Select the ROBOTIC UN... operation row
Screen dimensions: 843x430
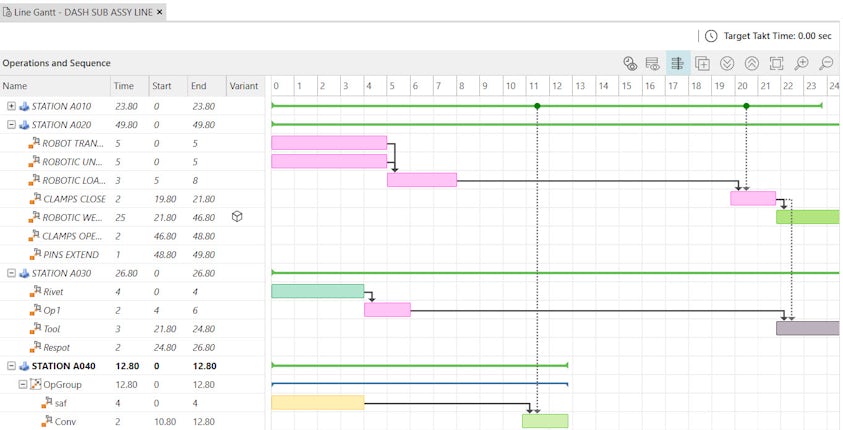coord(132,162)
